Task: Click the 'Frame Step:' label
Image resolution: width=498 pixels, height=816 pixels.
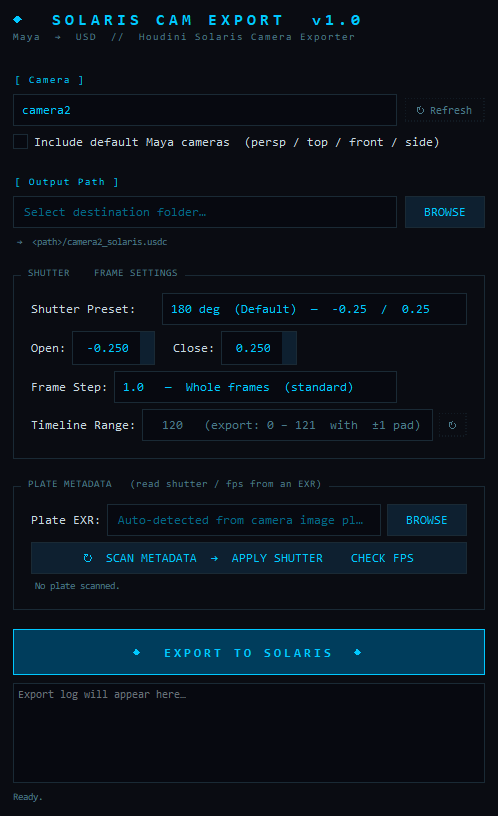Action: 69,387
